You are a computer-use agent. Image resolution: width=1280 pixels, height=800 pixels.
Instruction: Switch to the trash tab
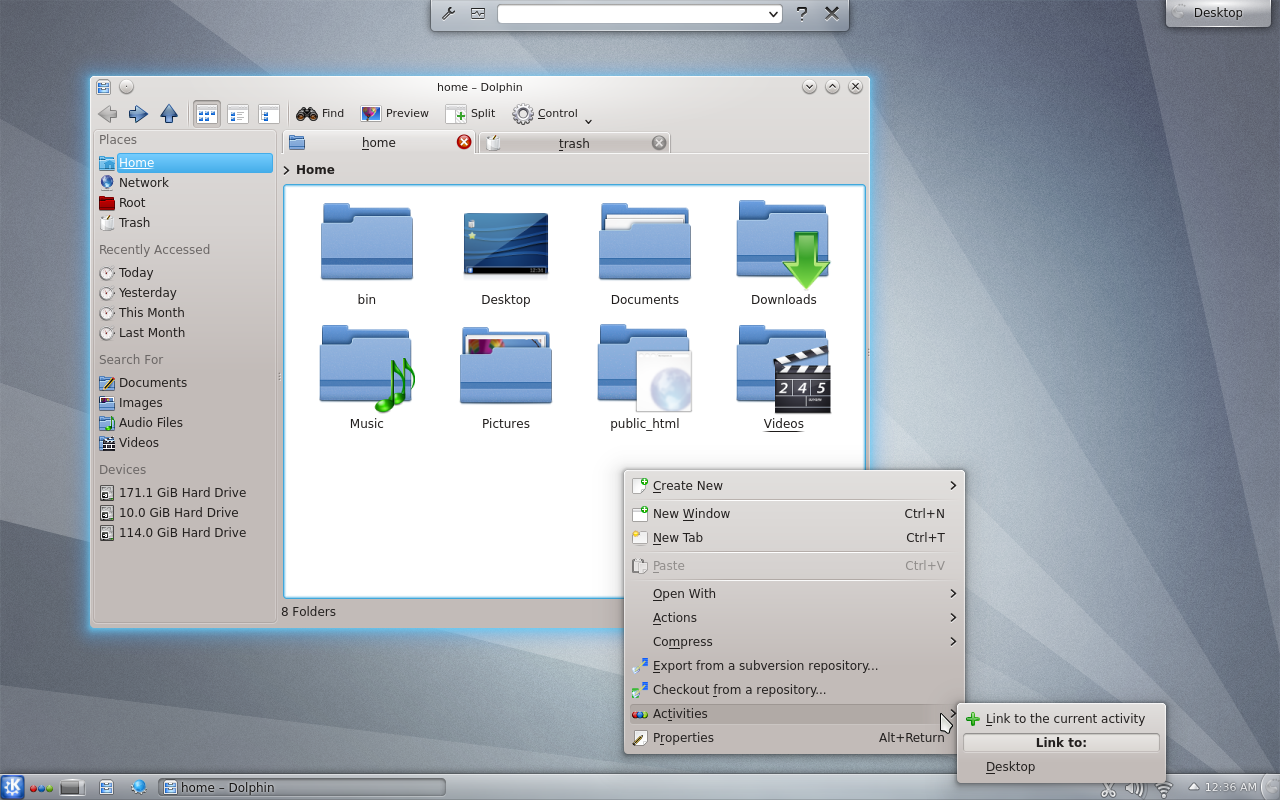pyautogui.click(x=573, y=142)
